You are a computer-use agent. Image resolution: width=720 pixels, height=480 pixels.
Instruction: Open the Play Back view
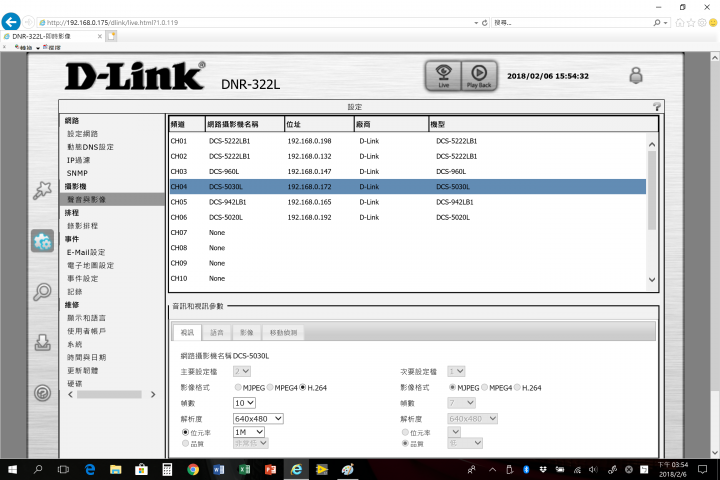[x=479, y=76]
